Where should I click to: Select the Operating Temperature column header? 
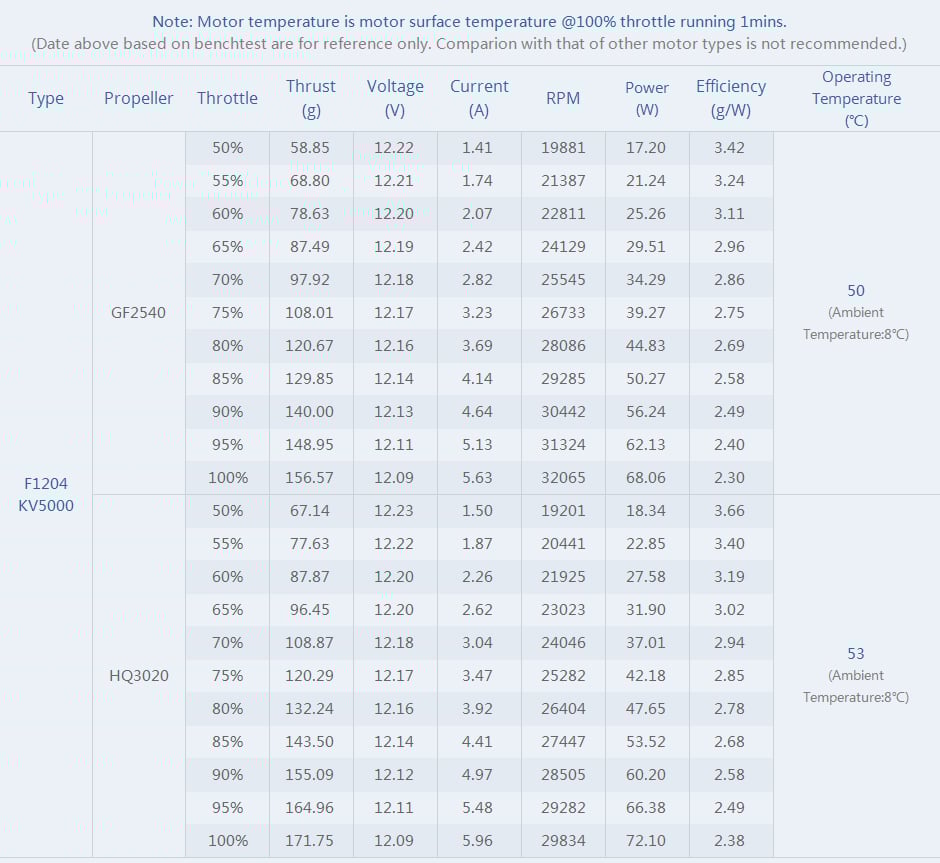(856, 98)
